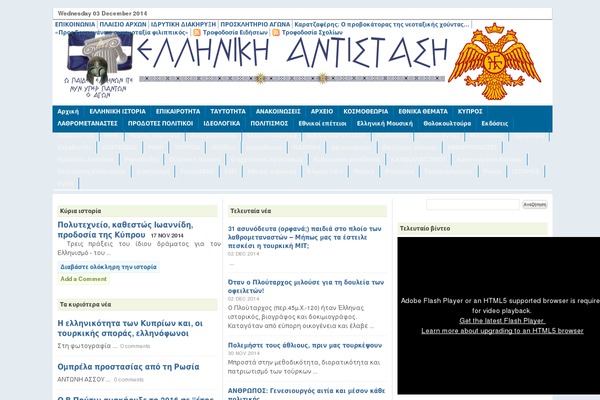The width and height of the screenshot is (600, 400).
Task: Open the article Πολυτεχνείο, καθεστώς Ιωαννίδη
Action: coord(125,230)
